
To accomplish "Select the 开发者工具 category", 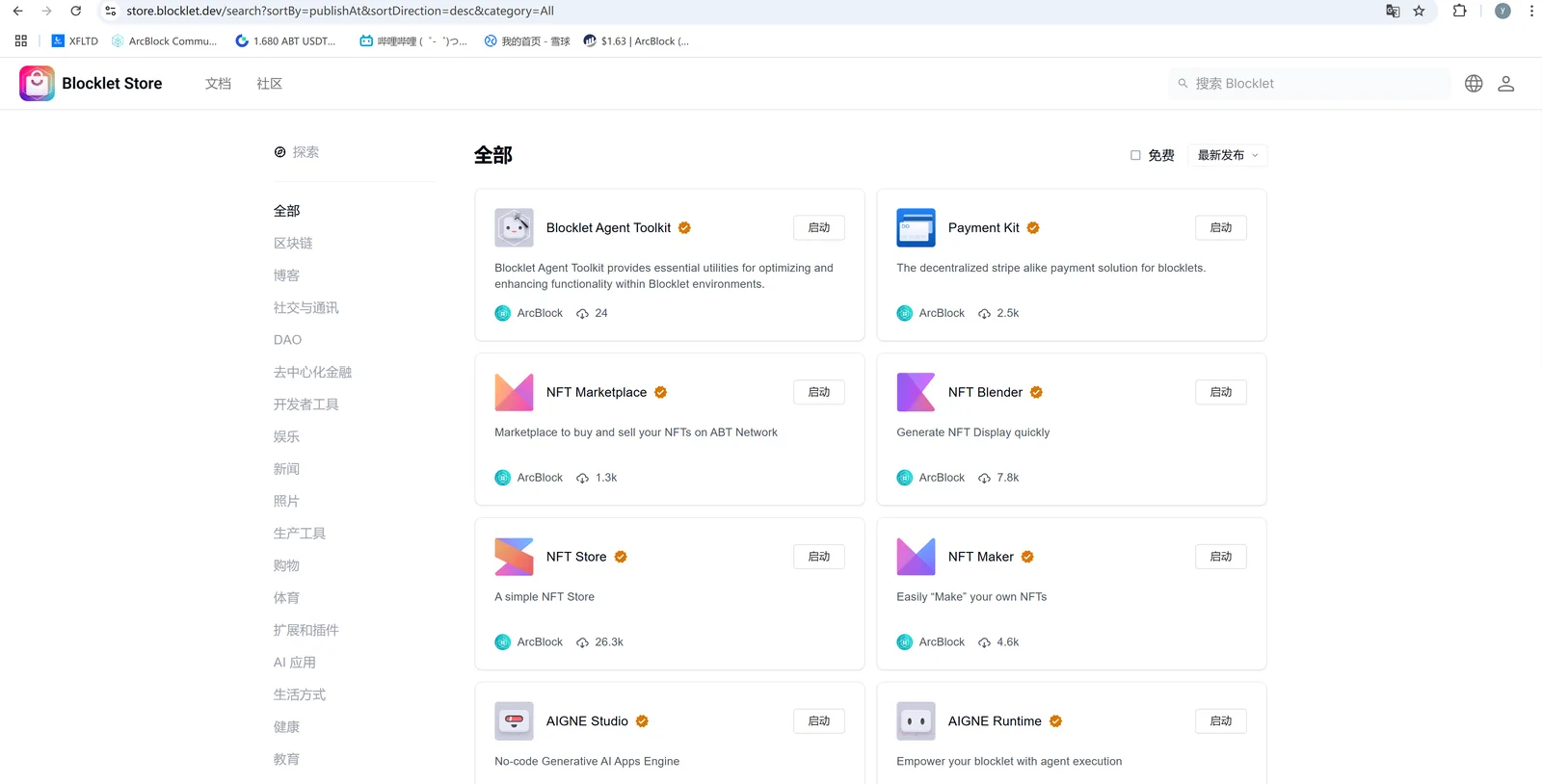I will click(306, 405).
